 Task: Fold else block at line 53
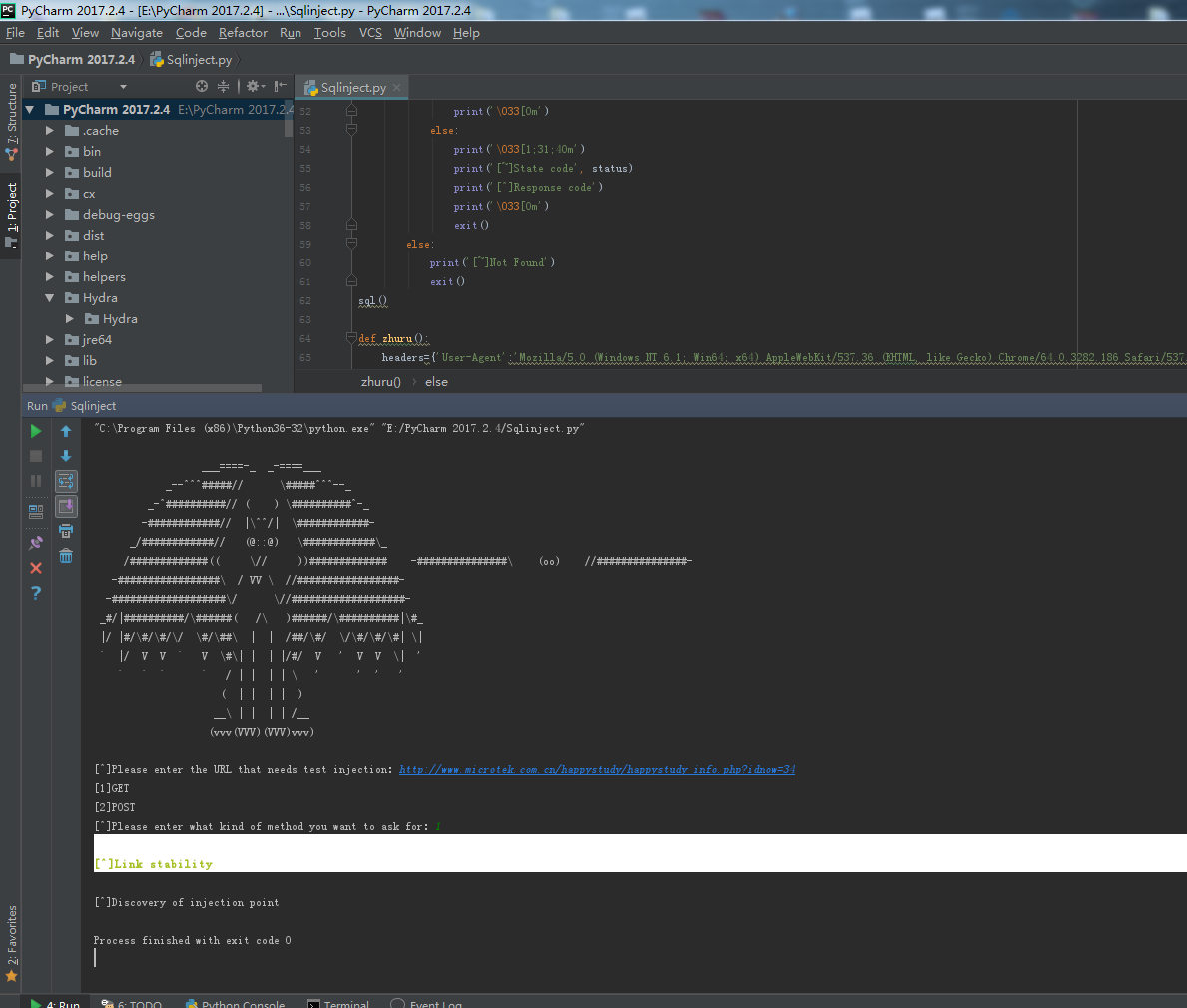click(351, 130)
